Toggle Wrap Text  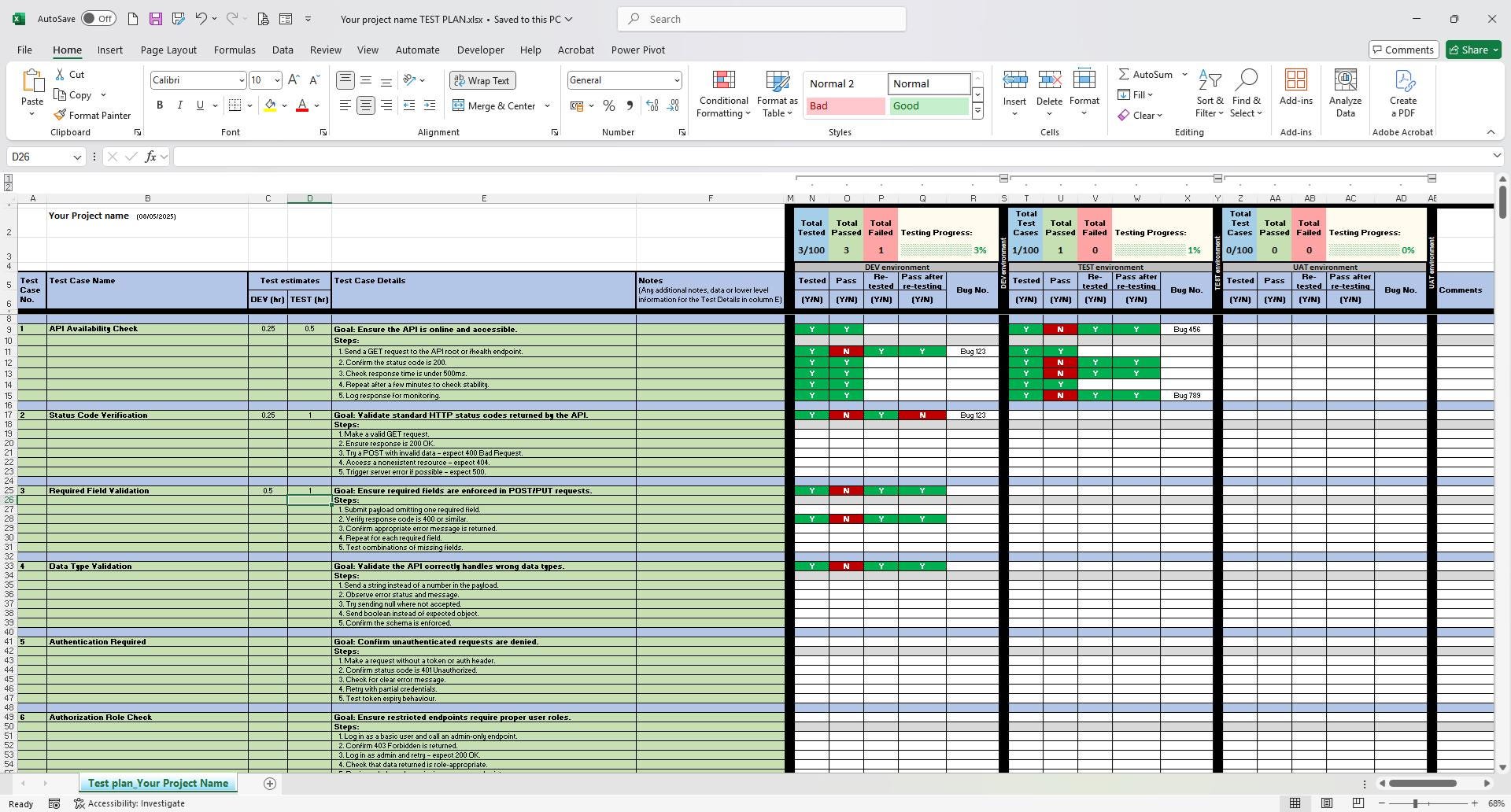[x=482, y=80]
